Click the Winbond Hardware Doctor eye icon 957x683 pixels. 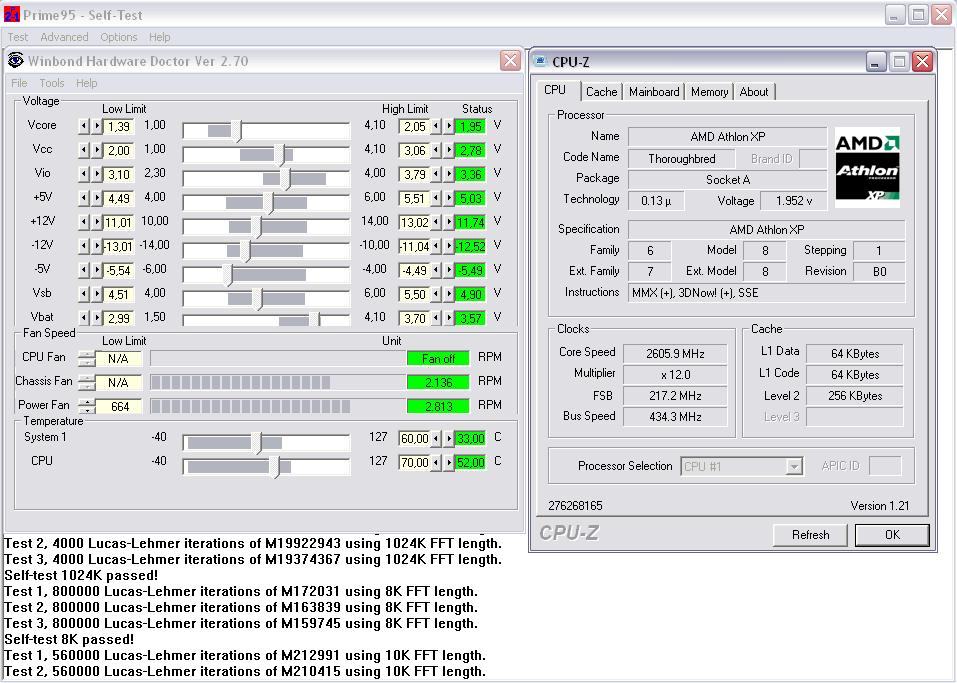[x=15, y=60]
